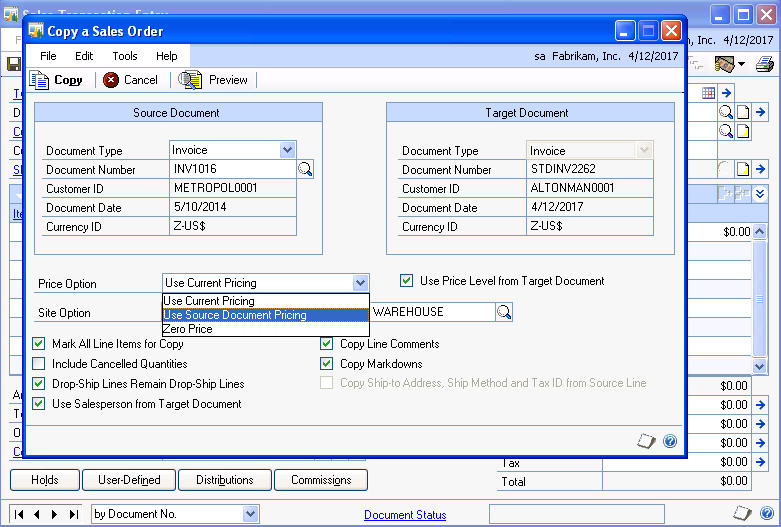781x527 pixels.
Task: Open the source Document Type dropdown
Action: click(x=287, y=150)
